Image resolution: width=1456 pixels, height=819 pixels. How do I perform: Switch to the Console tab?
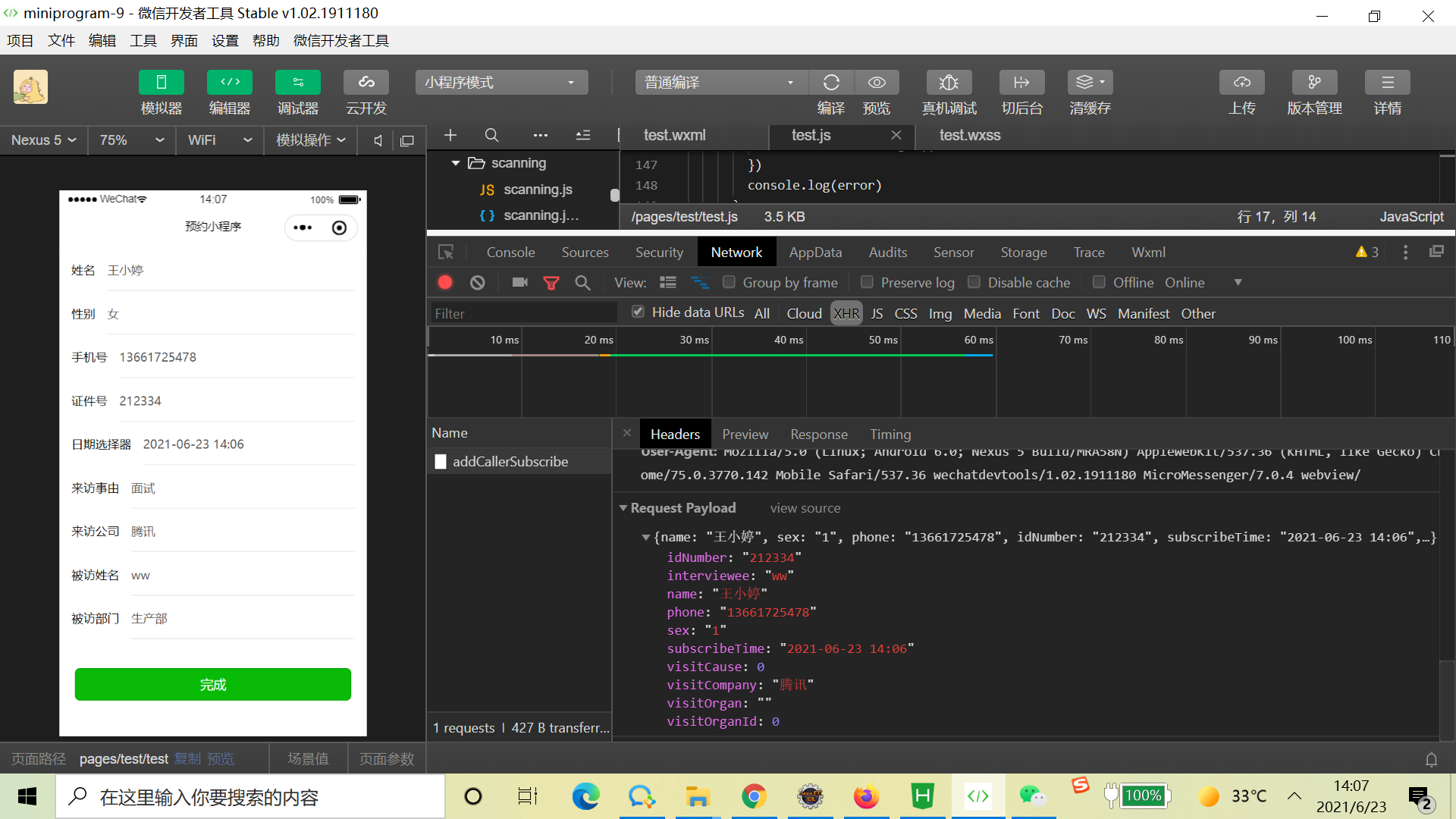click(510, 253)
